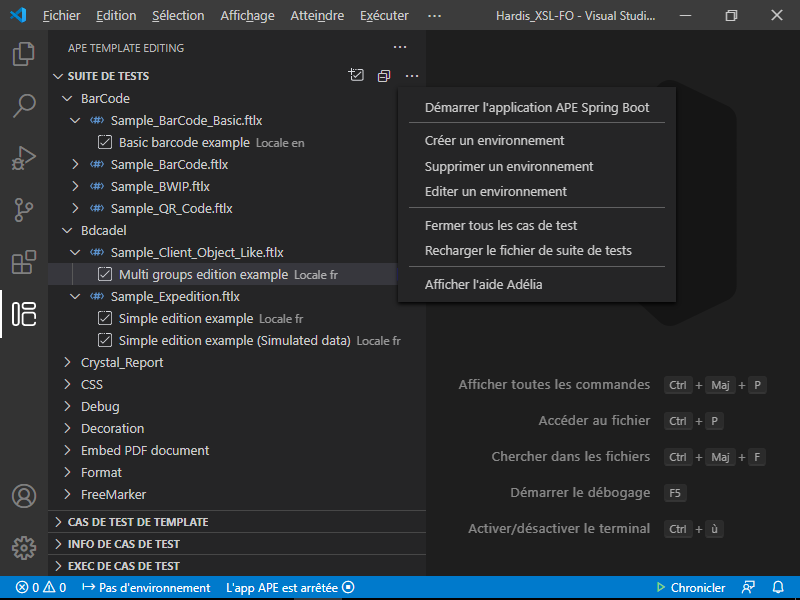The image size is (800, 600).
Task: Open Source Control view
Action: click(x=23, y=210)
